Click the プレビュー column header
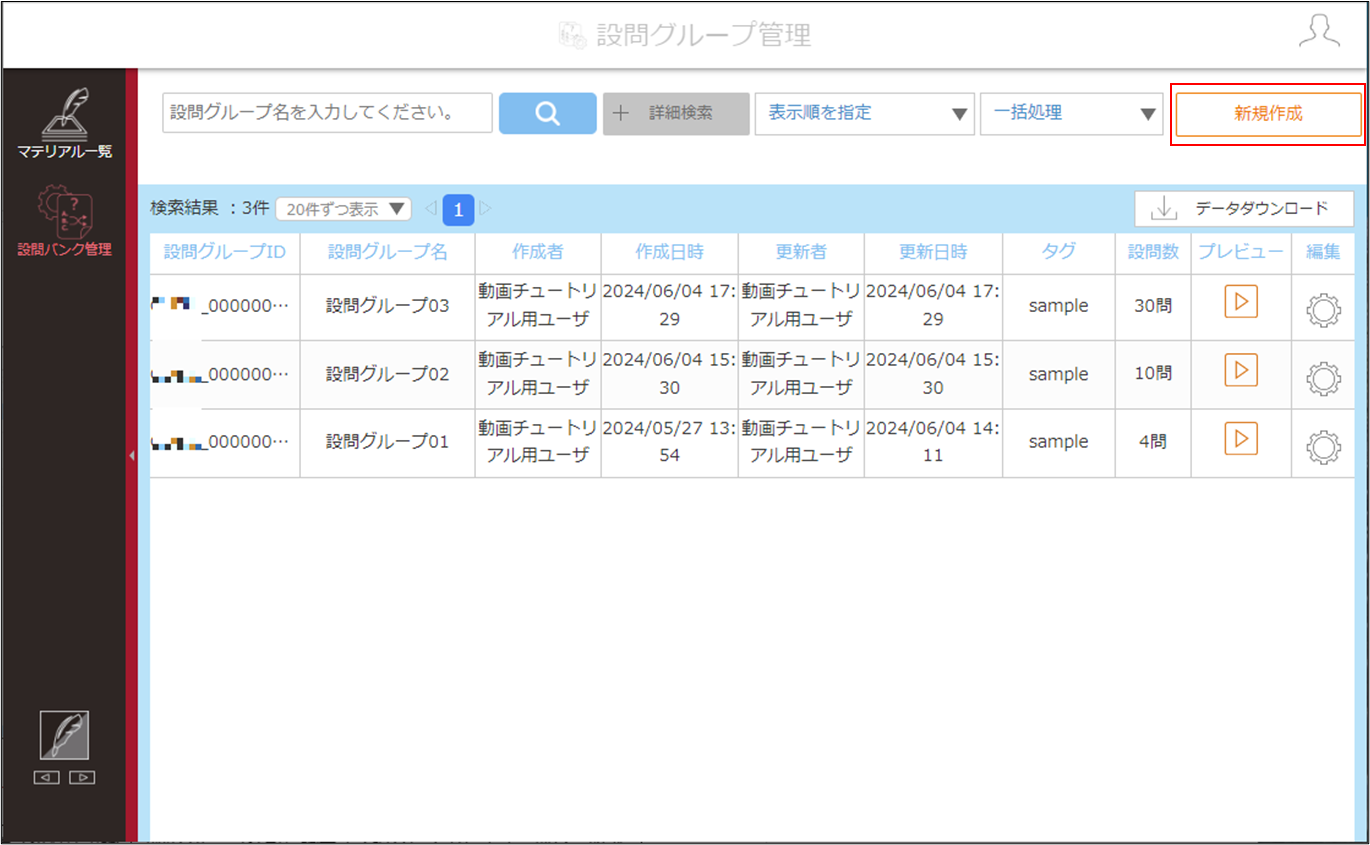Image resolution: width=1370 pixels, height=845 pixels. (x=1241, y=252)
